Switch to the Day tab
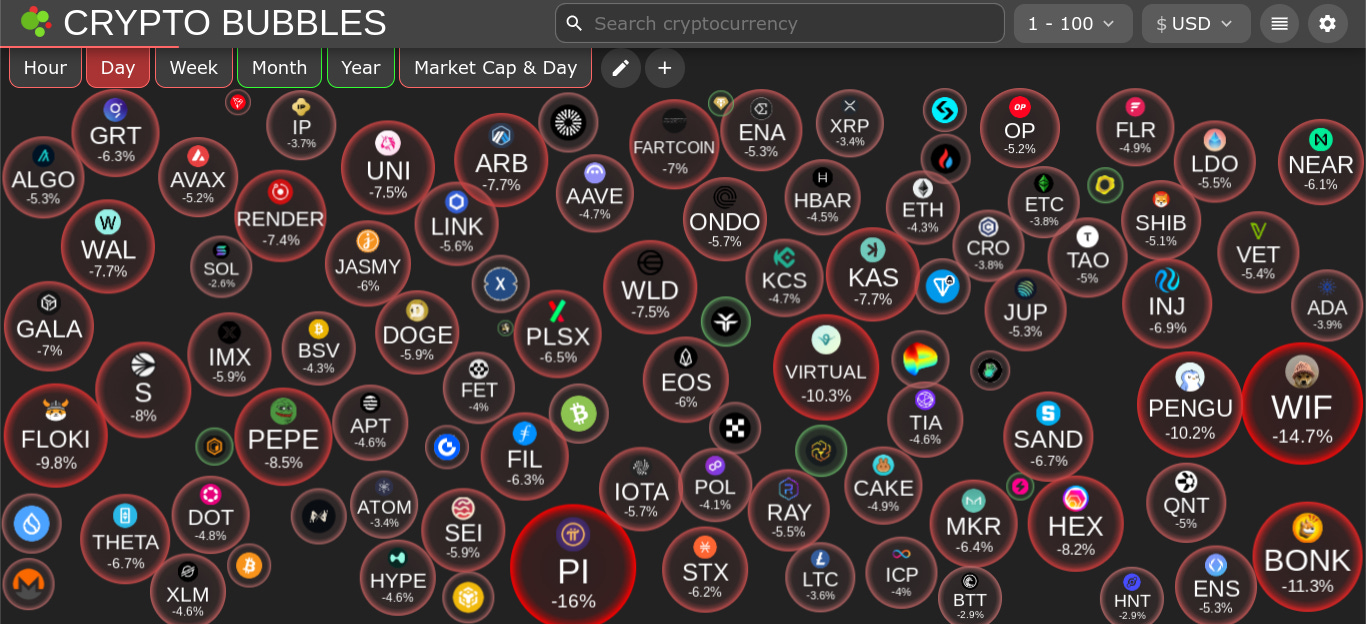This screenshot has height=624, width=1366. 118,68
